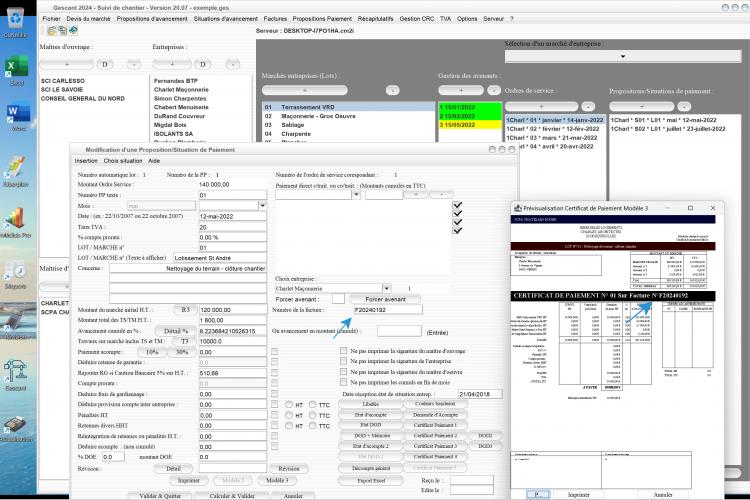Viewport: 750px width, 500px height.
Task: Select situation S02 L01 juillet 23-juillet-2022
Action: click(x=668, y=129)
